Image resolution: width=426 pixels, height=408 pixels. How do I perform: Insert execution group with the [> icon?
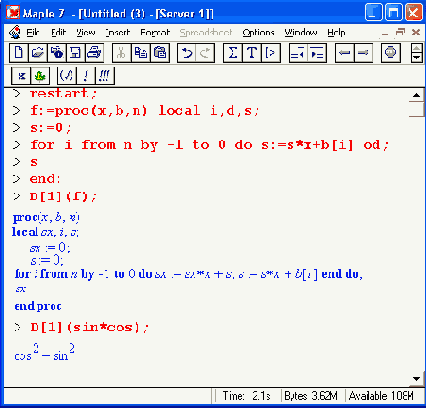[271, 53]
